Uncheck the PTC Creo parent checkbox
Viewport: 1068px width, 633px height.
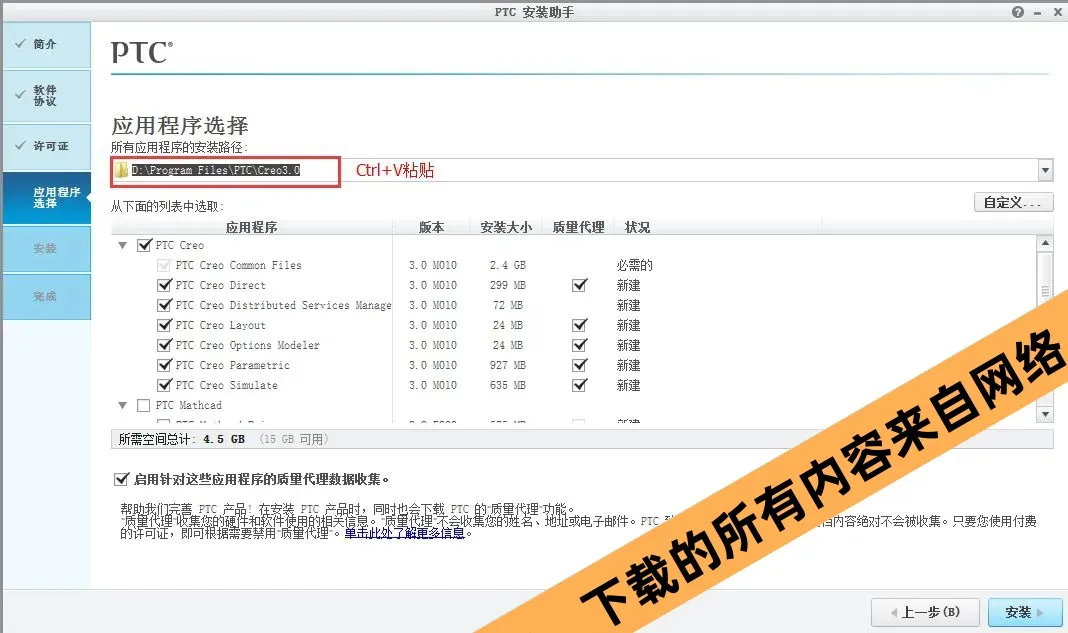144,245
